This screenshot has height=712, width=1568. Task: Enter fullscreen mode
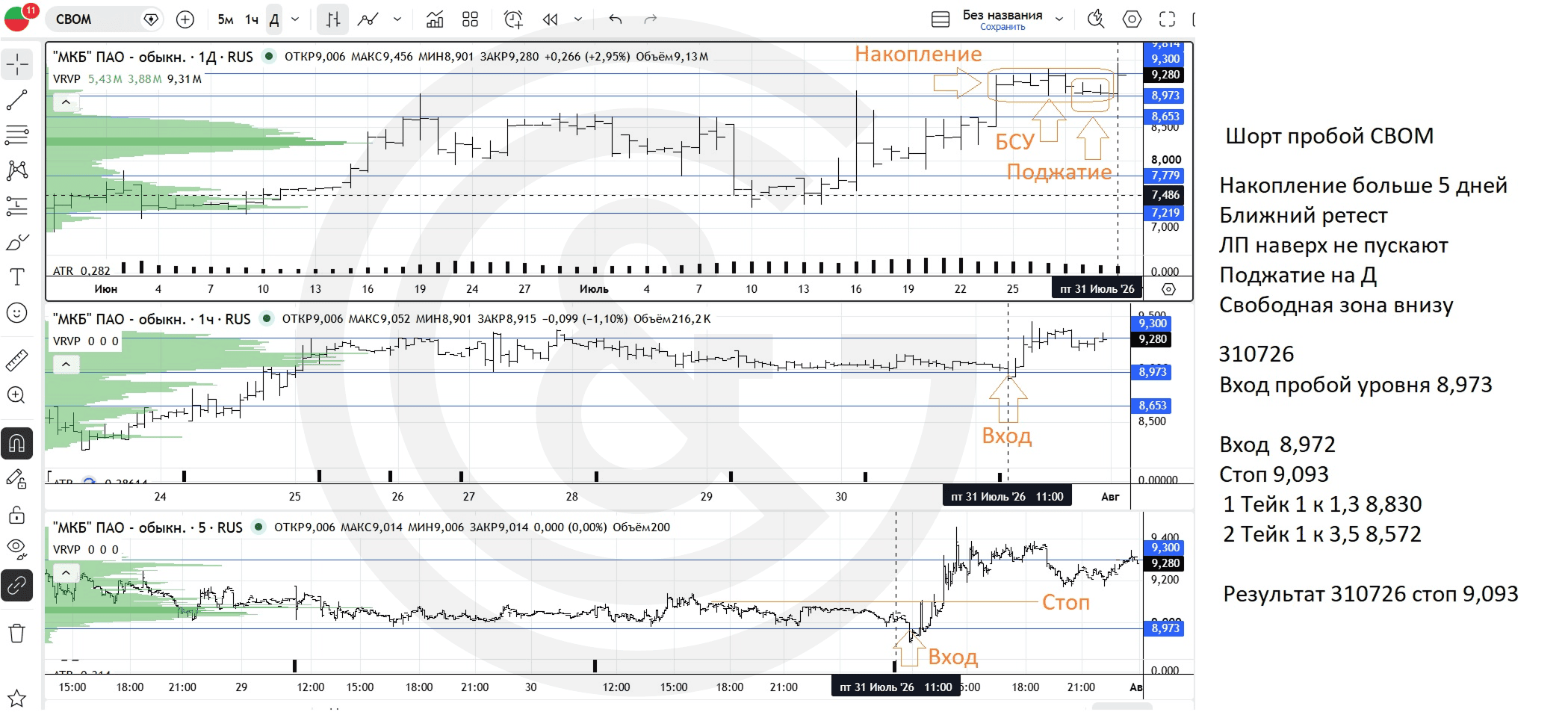[x=1167, y=19]
